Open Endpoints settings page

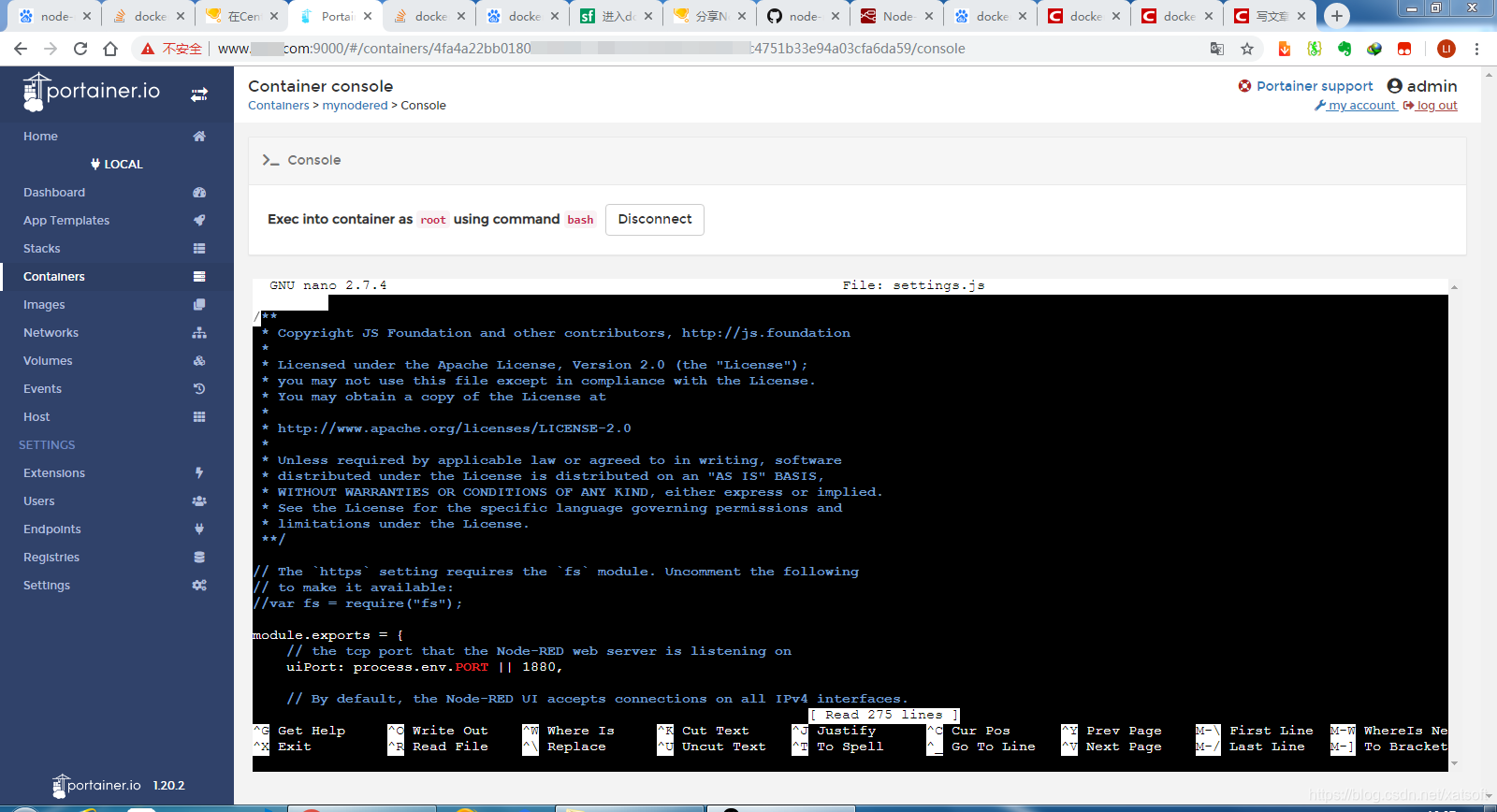point(52,529)
